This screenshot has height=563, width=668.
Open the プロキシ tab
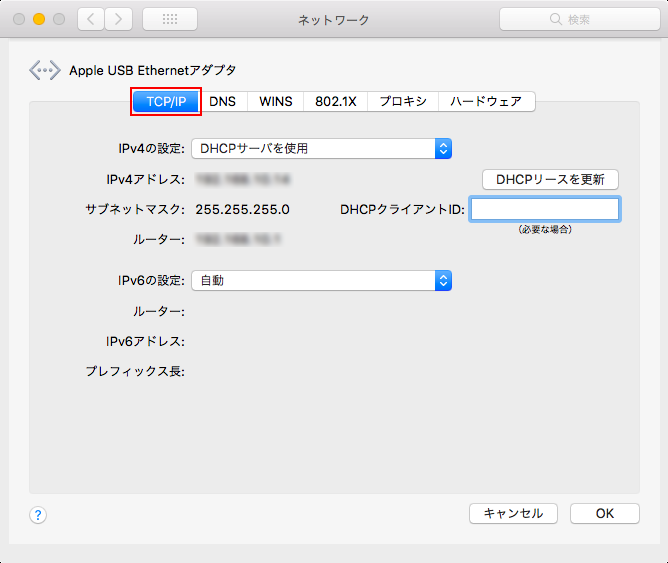[x=403, y=101]
